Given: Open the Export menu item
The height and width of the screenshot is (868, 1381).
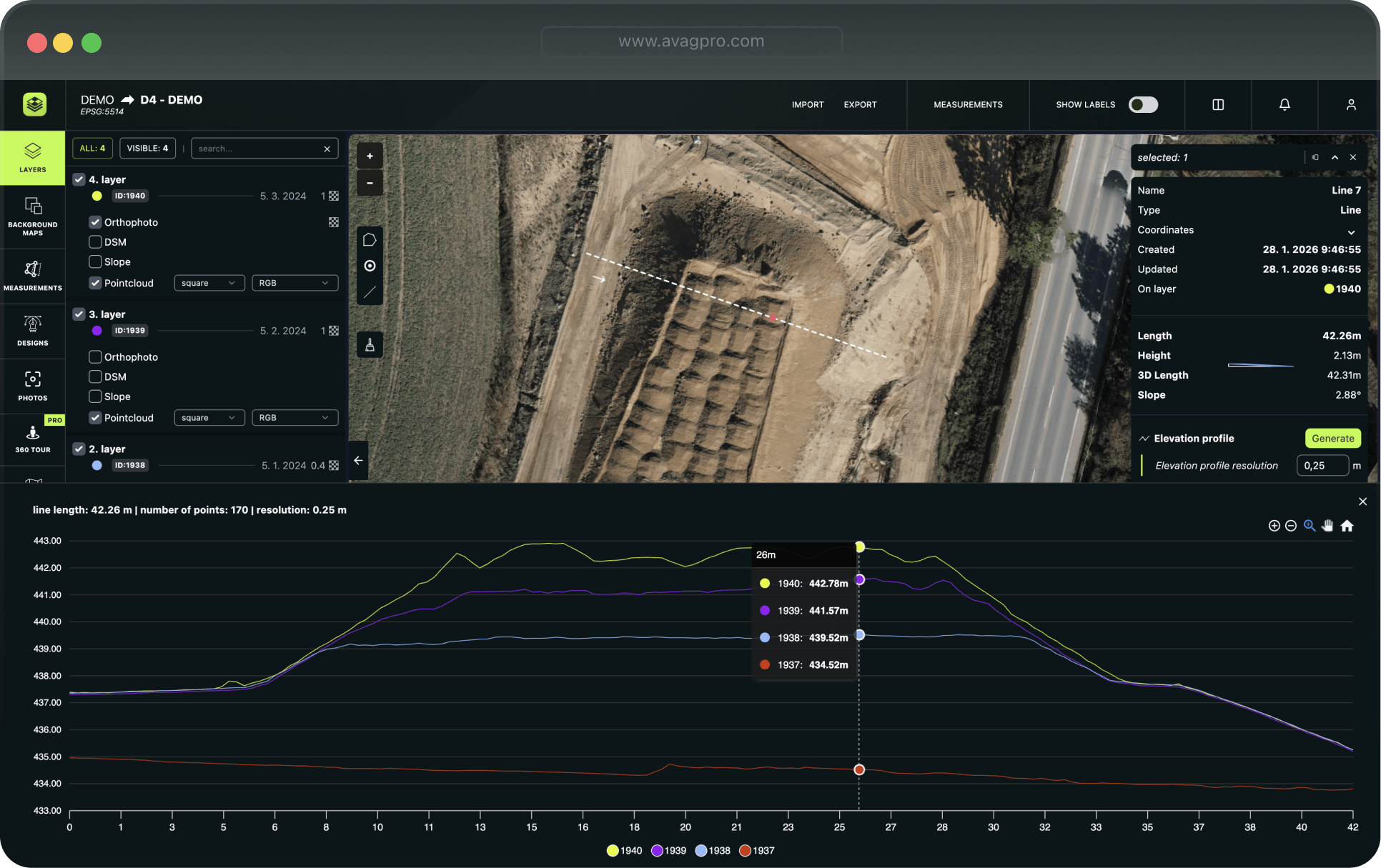Looking at the screenshot, I should point(860,104).
